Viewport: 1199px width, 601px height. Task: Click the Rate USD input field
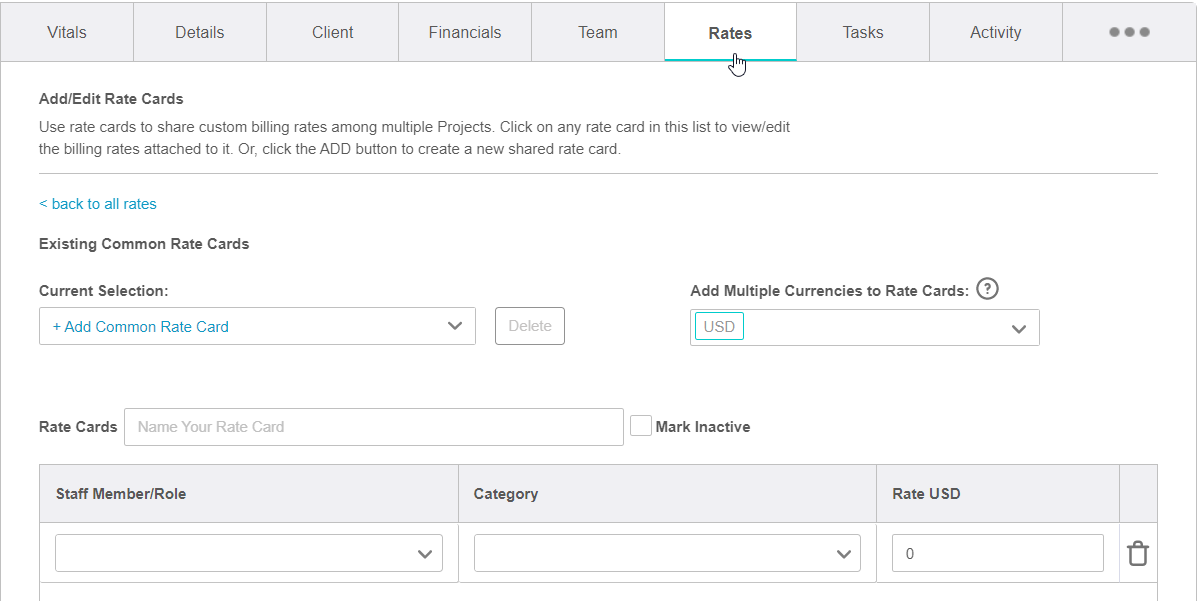coord(998,553)
